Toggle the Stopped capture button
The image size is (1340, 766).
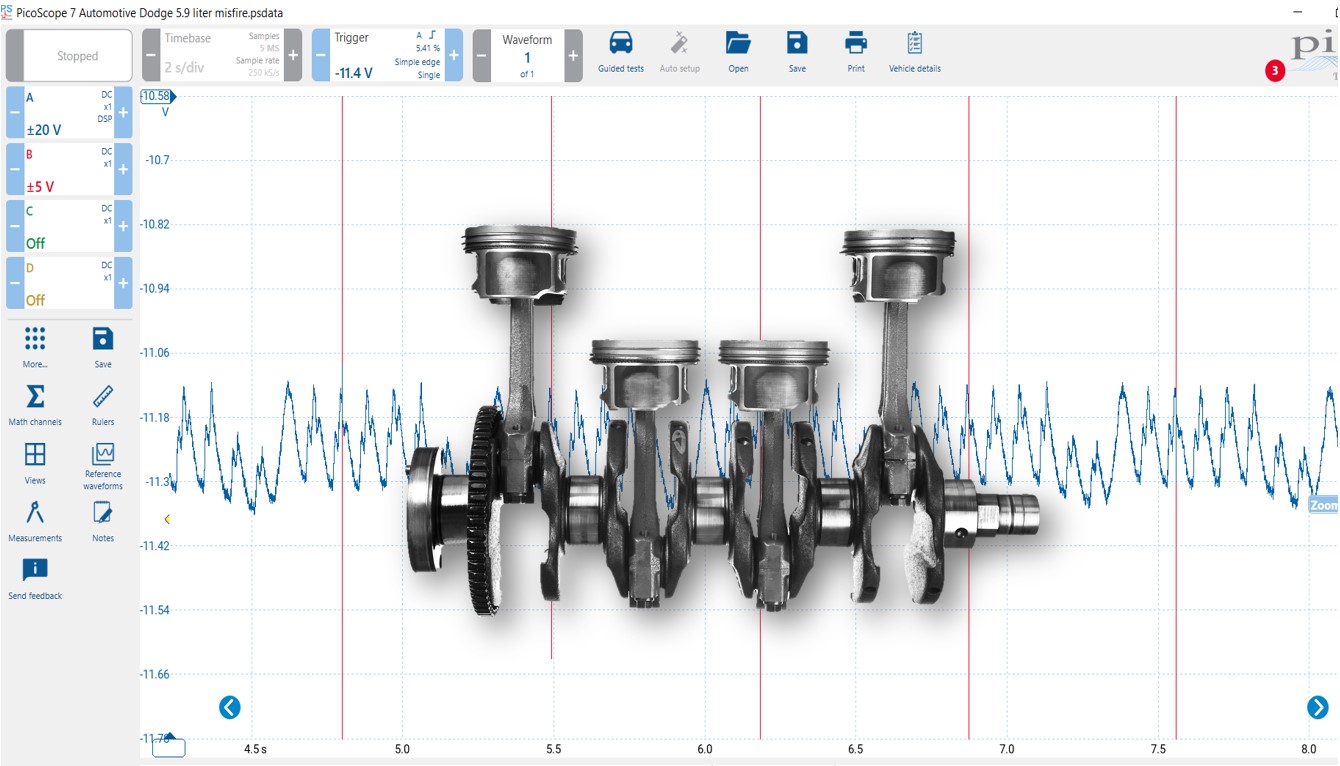[69, 55]
